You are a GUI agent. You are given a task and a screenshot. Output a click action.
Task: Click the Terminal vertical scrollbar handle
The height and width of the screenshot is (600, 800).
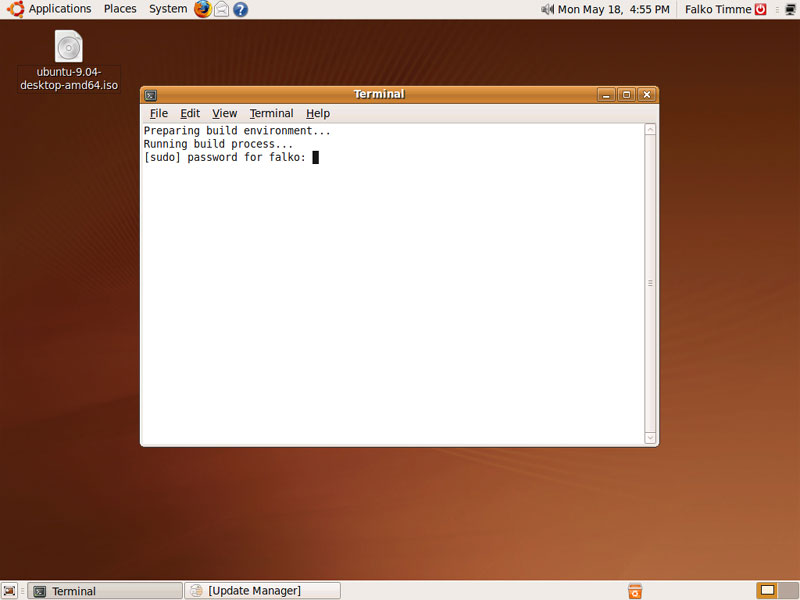[x=650, y=283]
